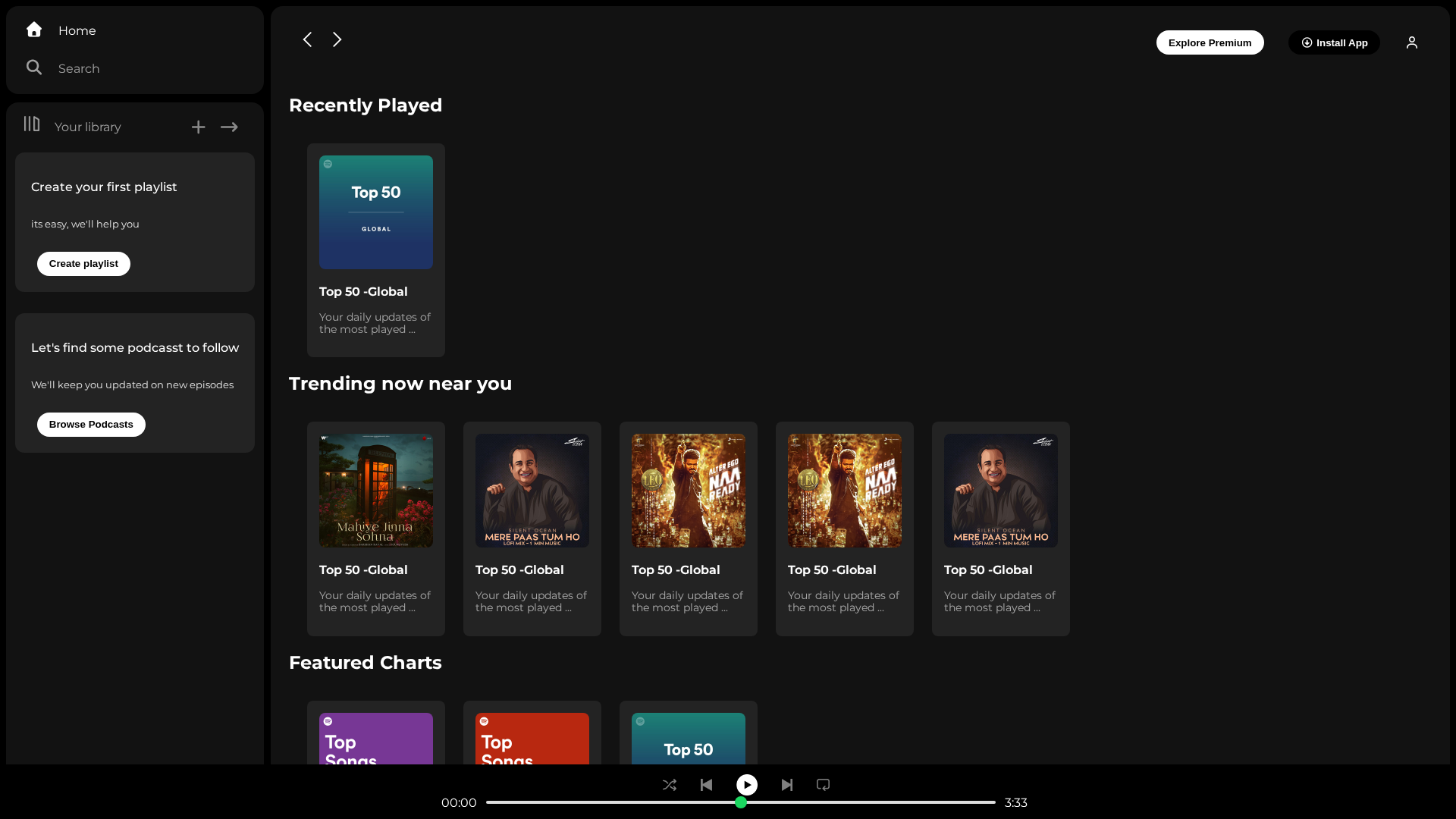This screenshot has height=819, width=1456.
Task: Go forward with the right chevron
Action: 337,39
